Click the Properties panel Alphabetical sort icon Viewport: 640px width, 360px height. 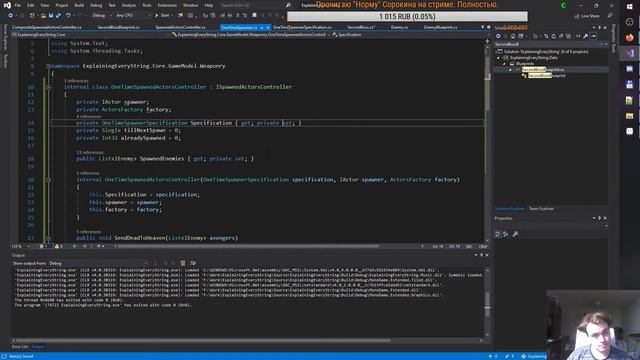506,234
